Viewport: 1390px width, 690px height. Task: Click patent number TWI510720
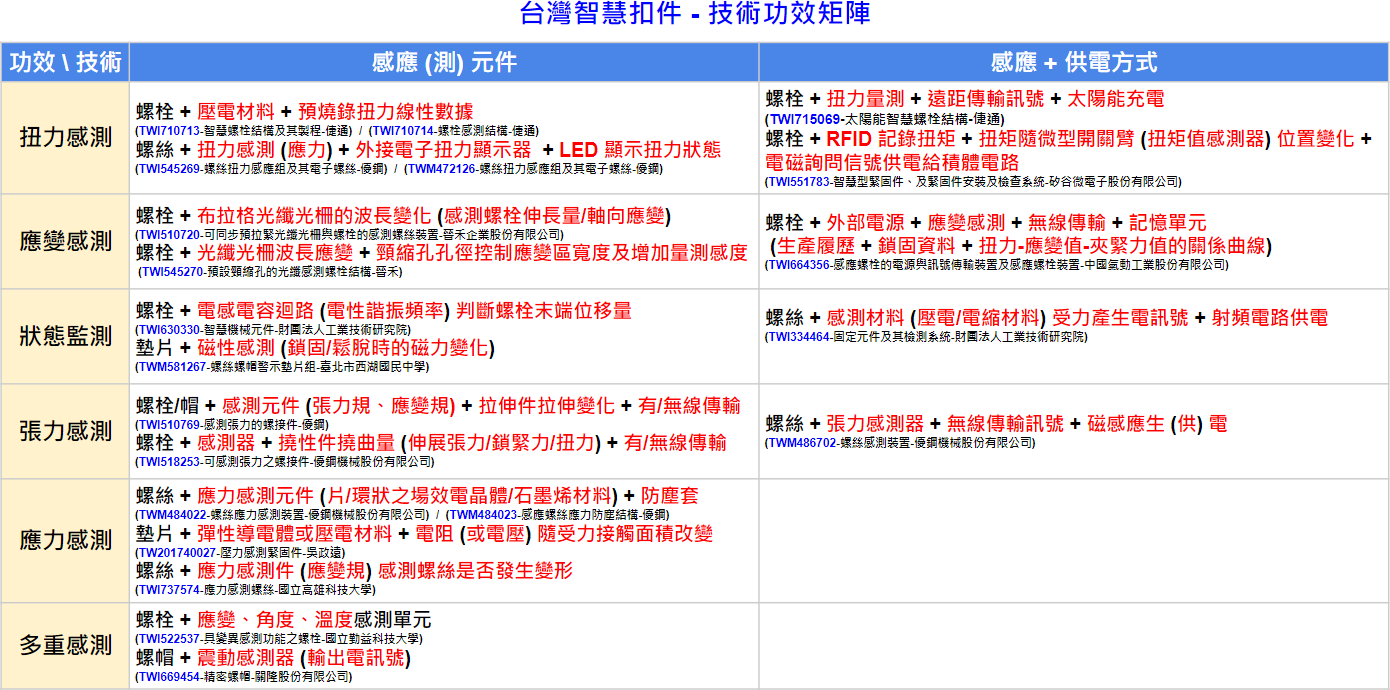click(169, 234)
